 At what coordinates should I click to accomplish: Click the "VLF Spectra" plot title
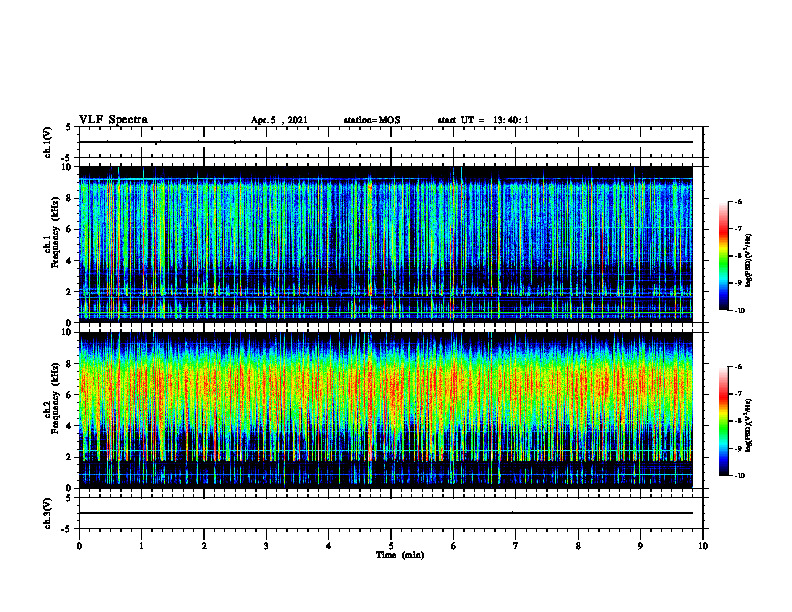(x=113, y=120)
